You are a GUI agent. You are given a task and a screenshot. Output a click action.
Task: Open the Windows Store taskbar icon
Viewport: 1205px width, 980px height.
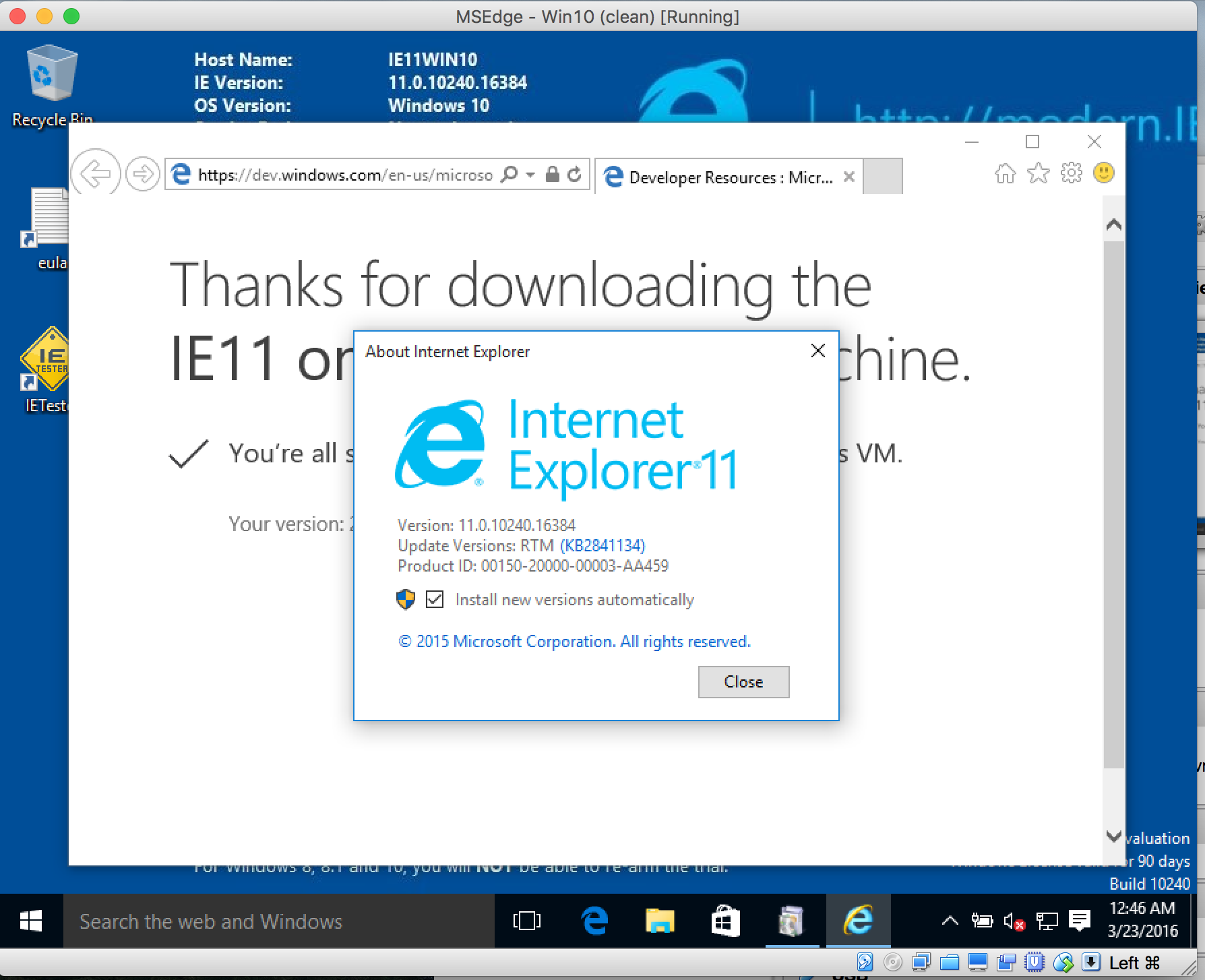[x=725, y=921]
